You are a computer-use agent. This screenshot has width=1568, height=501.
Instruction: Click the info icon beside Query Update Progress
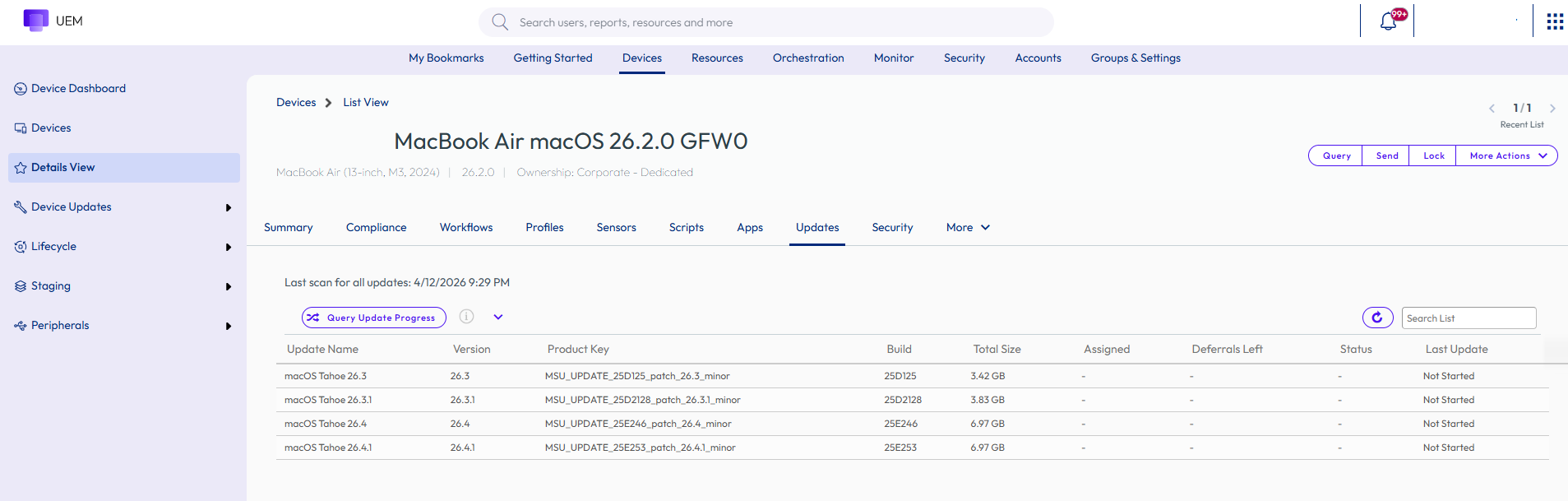[466, 317]
